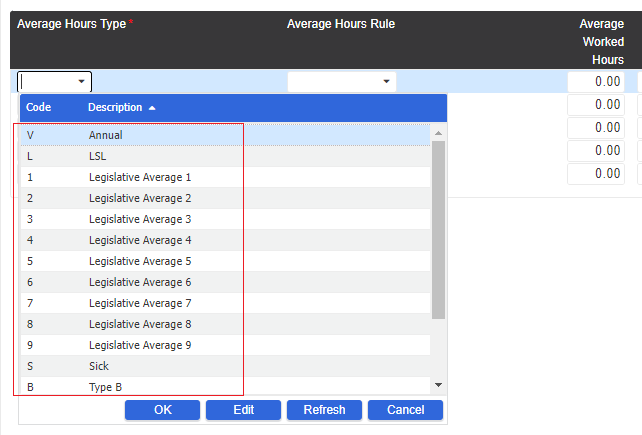Viewport: 642px width, 435px height.
Task: Click the Cancel button
Action: pyautogui.click(x=405, y=410)
